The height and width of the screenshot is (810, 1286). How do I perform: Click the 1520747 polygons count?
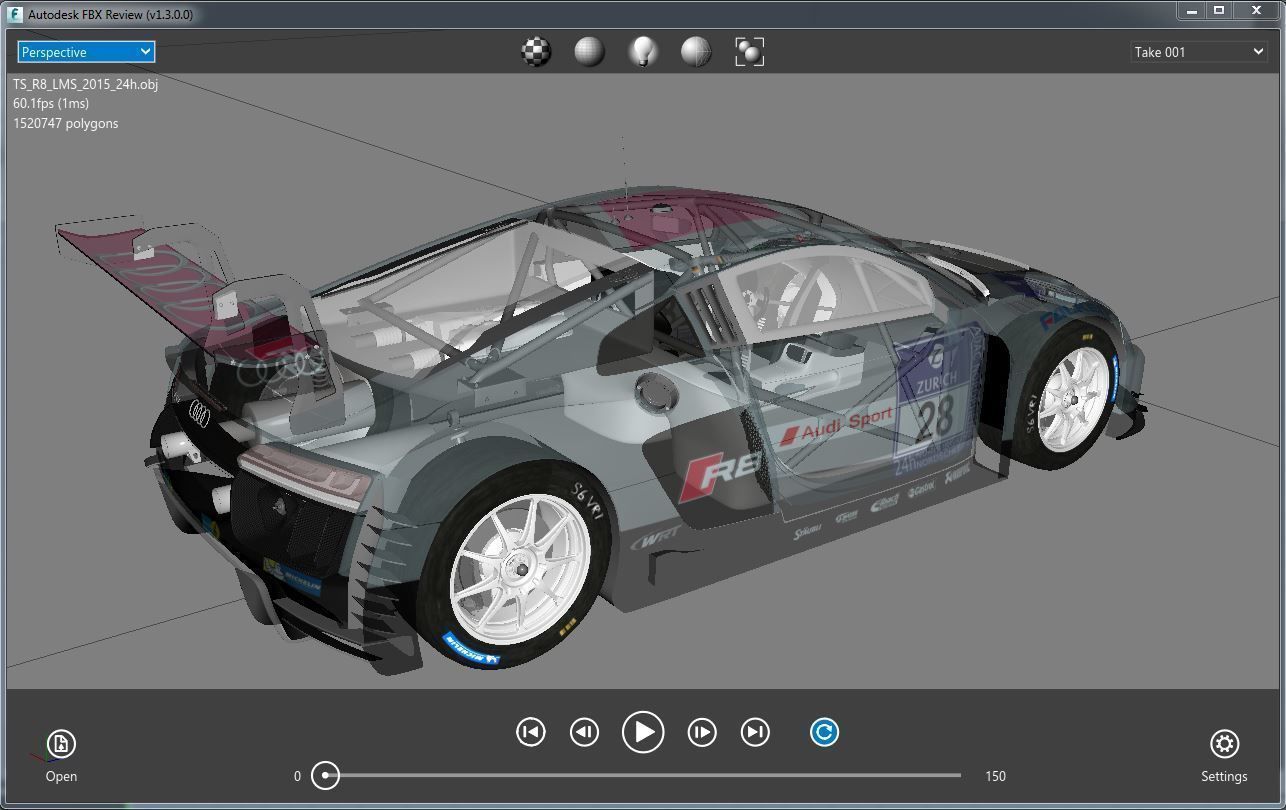[x=66, y=123]
